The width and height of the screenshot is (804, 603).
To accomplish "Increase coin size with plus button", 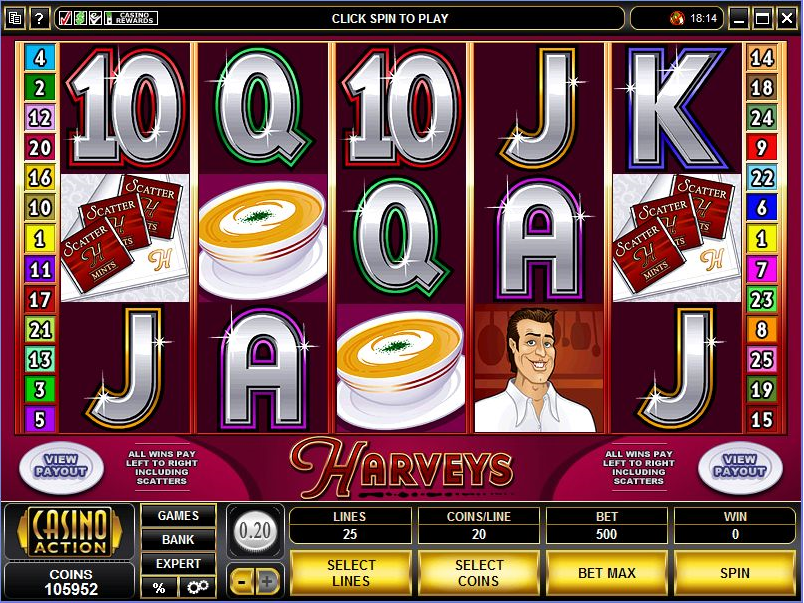I will [x=267, y=581].
